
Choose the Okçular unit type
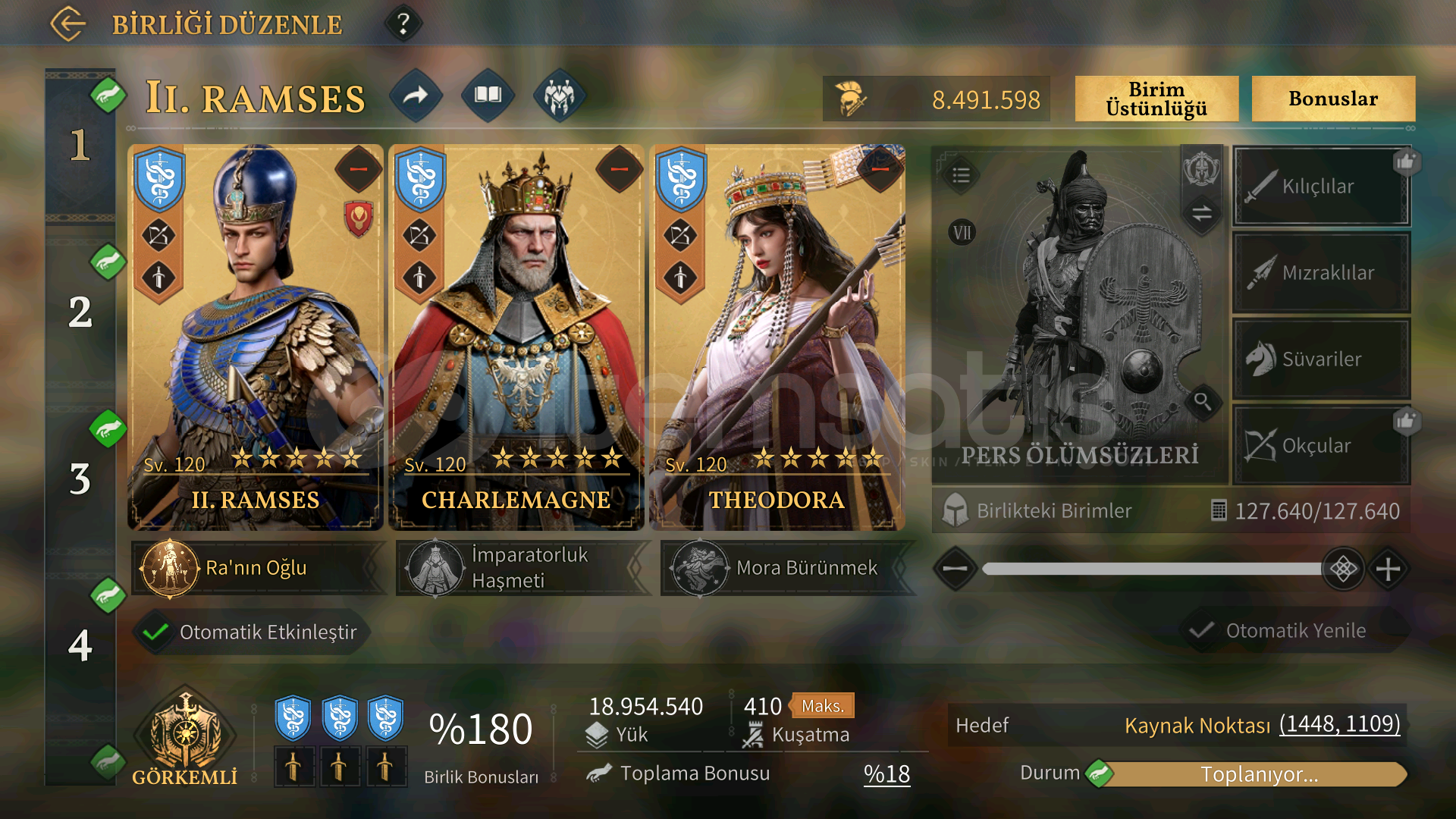(x=1321, y=445)
